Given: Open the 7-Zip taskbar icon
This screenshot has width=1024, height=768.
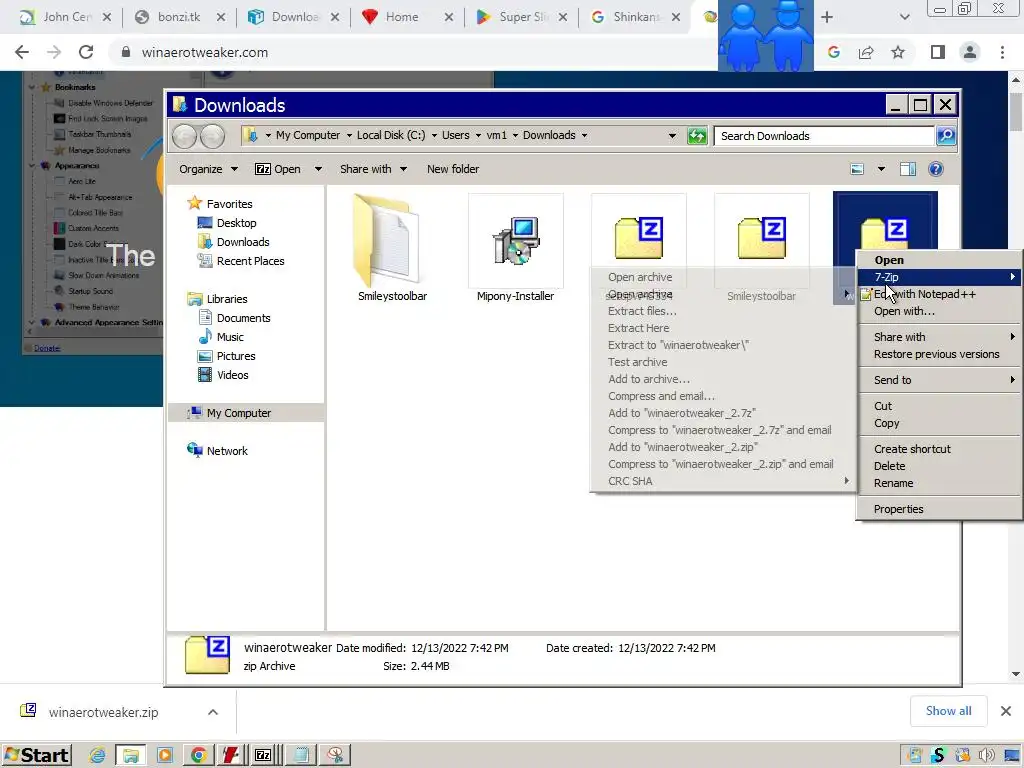Looking at the screenshot, I should pyautogui.click(x=263, y=756).
